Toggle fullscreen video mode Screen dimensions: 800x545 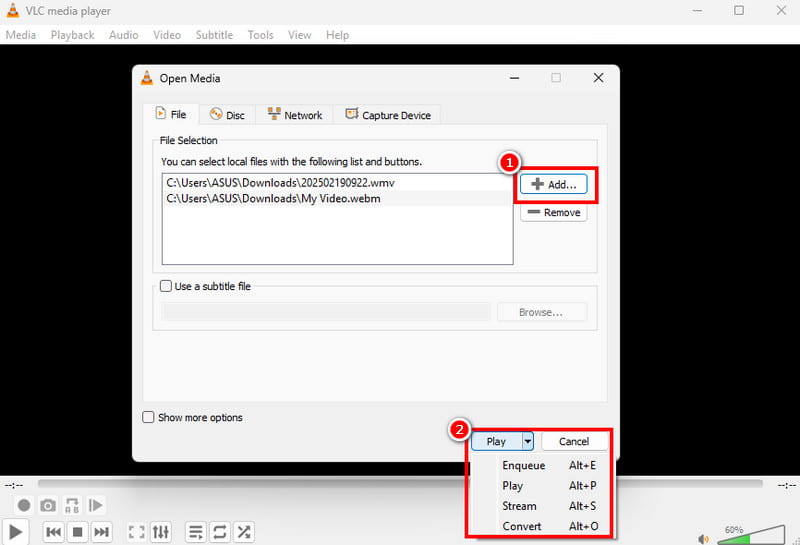[x=136, y=532]
